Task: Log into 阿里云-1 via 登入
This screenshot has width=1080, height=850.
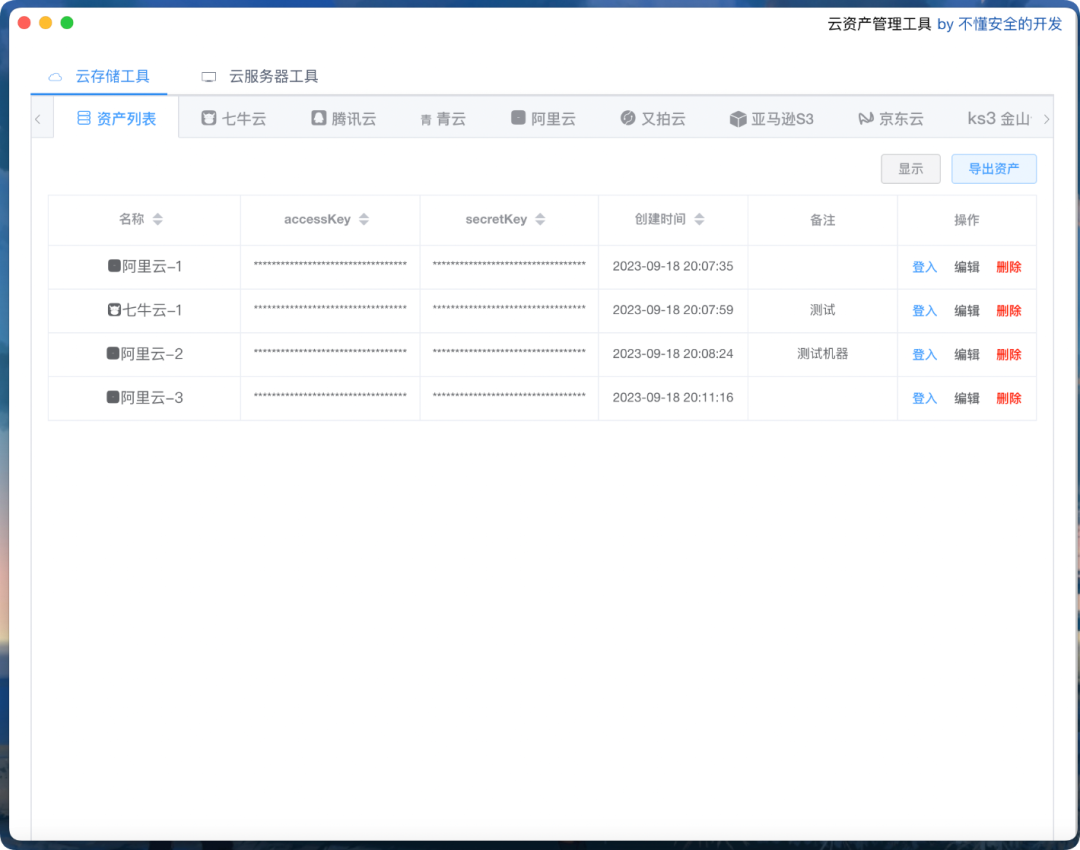Action: [x=924, y=267]
